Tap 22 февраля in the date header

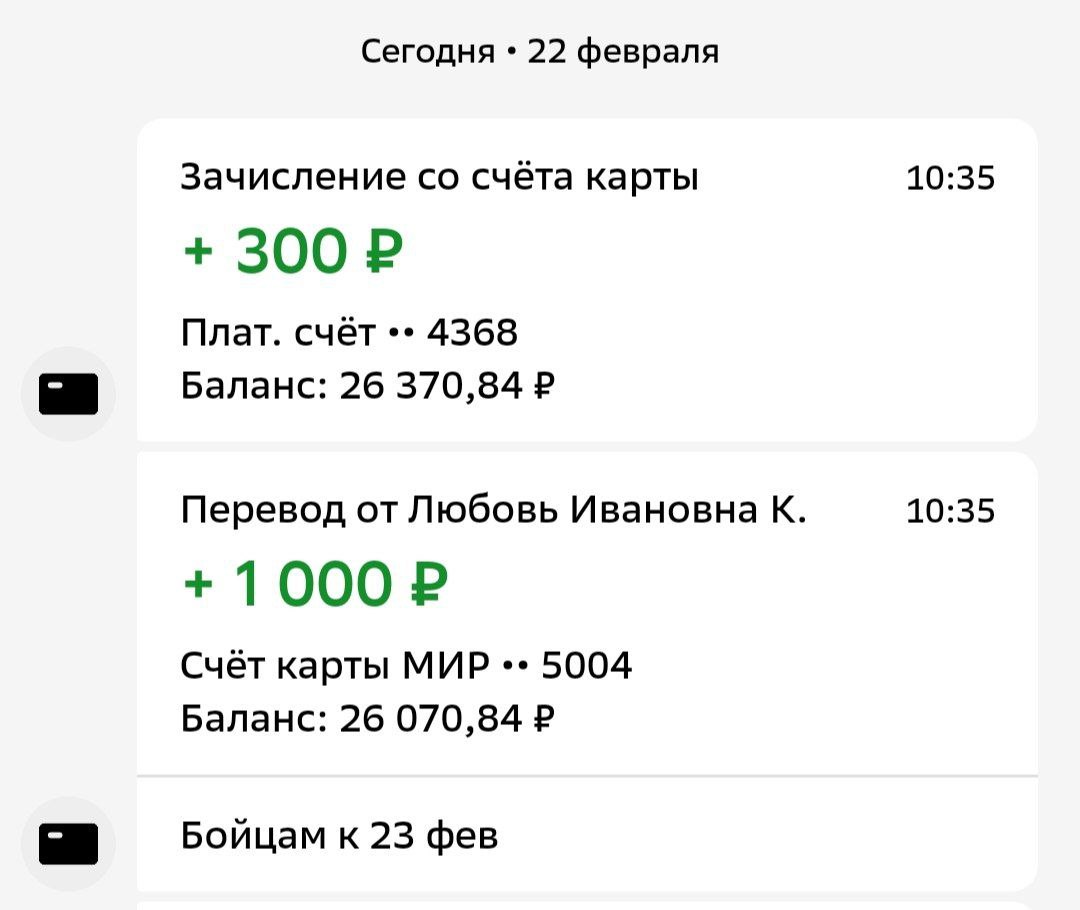pyautogui.click(x=623, y=51)
